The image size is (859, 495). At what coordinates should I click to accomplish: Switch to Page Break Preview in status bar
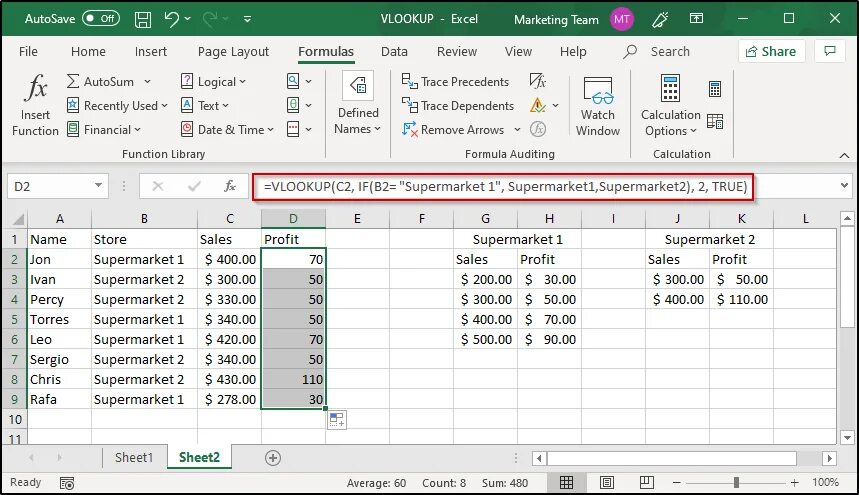(x=646, y=482)
